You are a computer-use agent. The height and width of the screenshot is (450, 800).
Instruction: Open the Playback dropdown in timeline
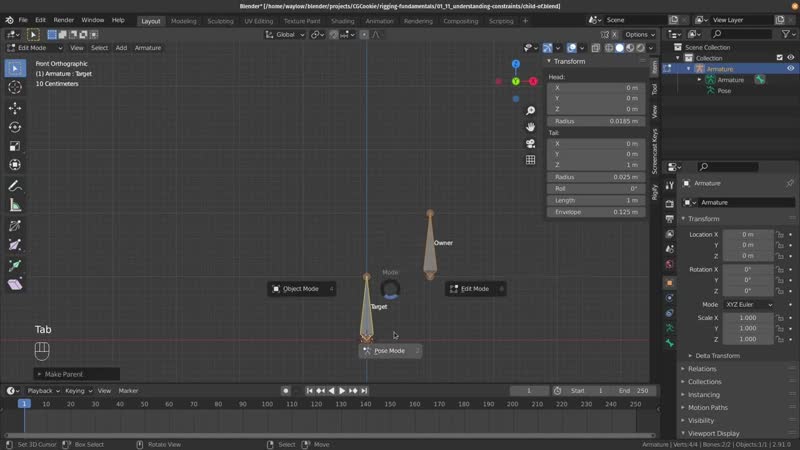click(x=43, y=391)
